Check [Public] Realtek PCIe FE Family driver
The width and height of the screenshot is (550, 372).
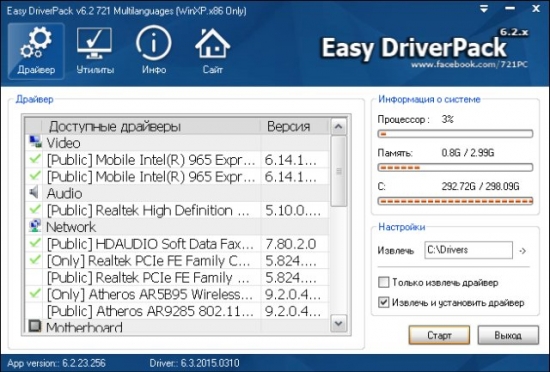click(x=35, y=277)
